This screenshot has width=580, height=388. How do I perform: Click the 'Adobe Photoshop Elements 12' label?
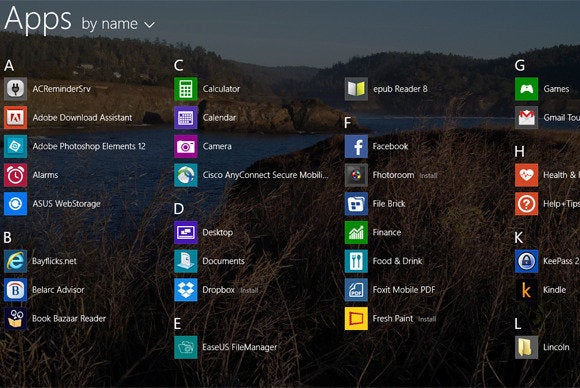click(89, 146)
